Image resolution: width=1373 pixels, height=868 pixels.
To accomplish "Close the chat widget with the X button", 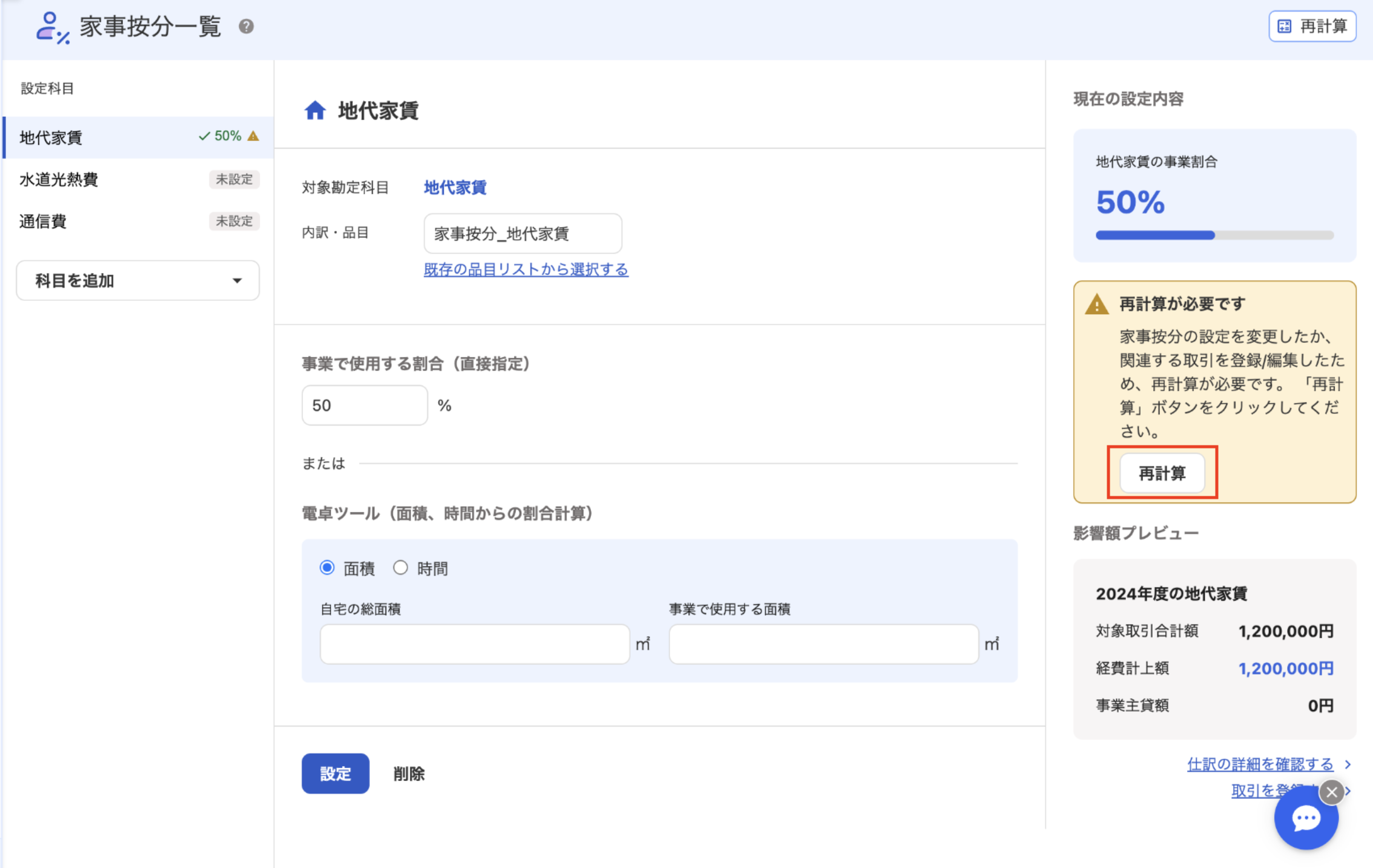I will click(1332, 792).
